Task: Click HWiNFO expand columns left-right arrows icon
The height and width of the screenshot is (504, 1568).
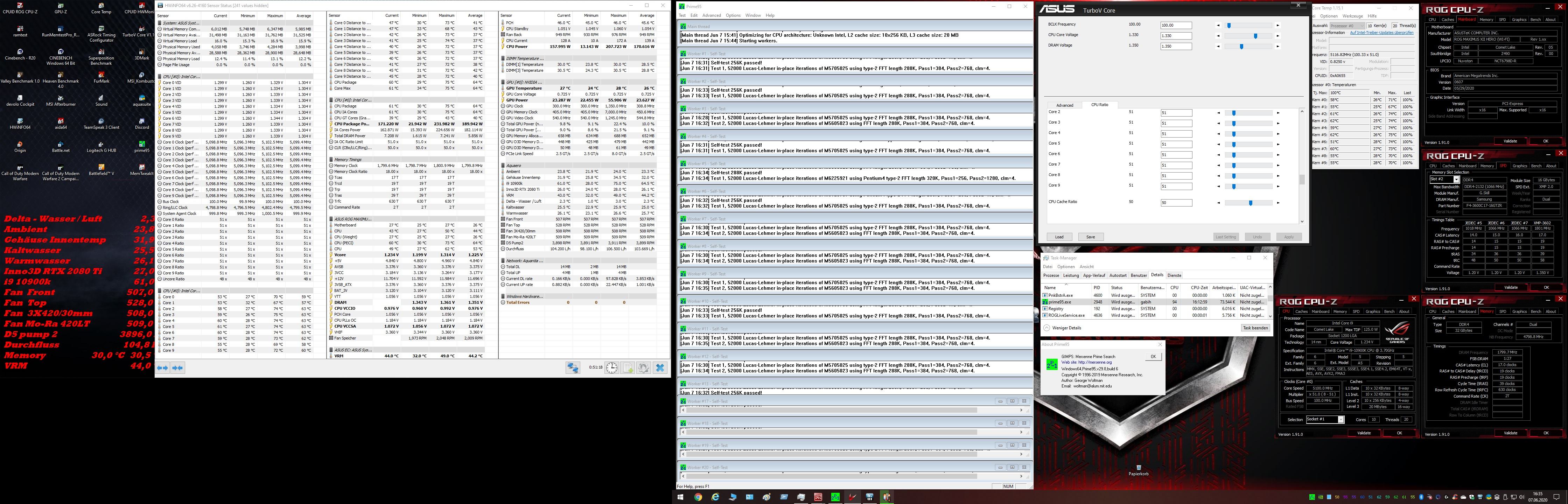Action: point(162,367)
